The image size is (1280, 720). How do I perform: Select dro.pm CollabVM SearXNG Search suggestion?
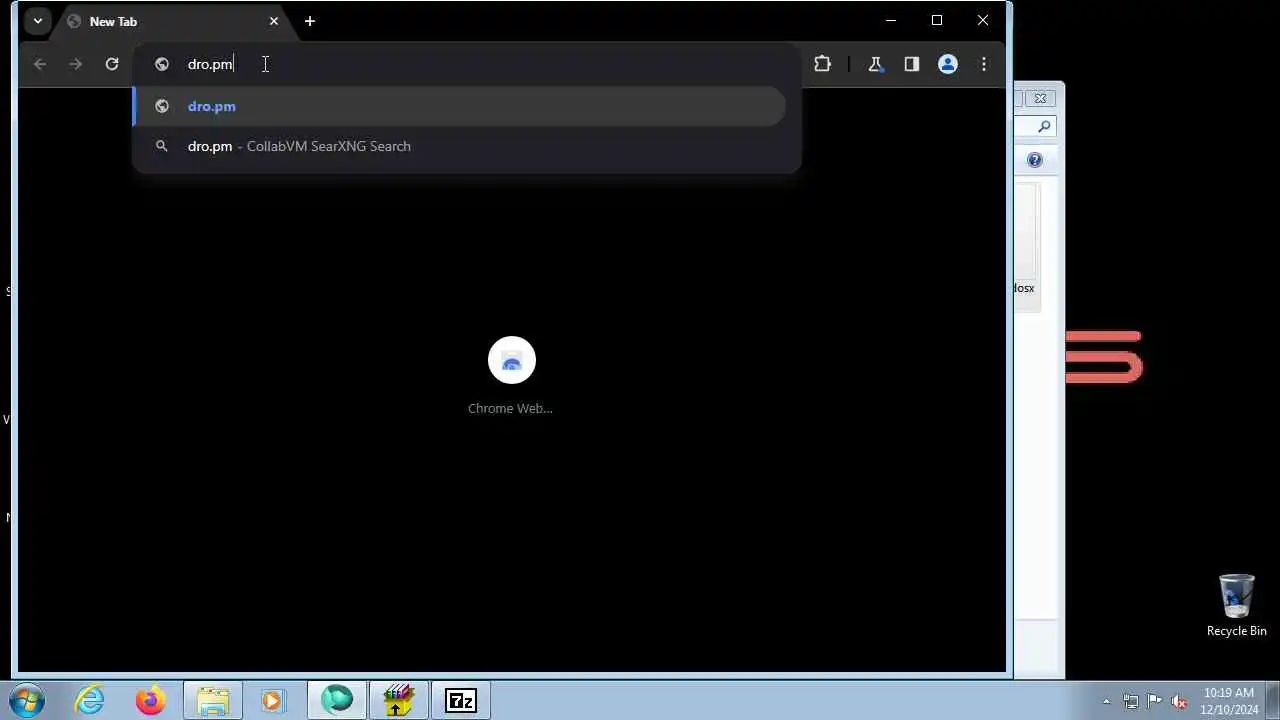click(459, 146)
